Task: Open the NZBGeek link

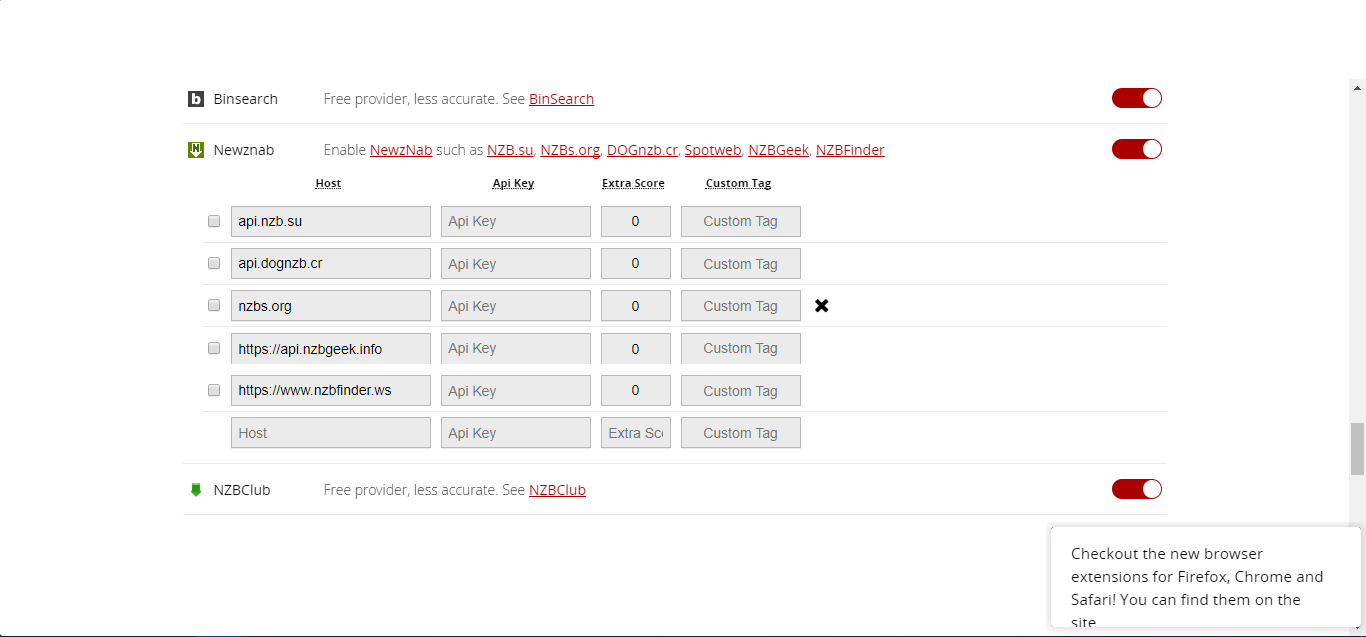Action: coord(778,150)
